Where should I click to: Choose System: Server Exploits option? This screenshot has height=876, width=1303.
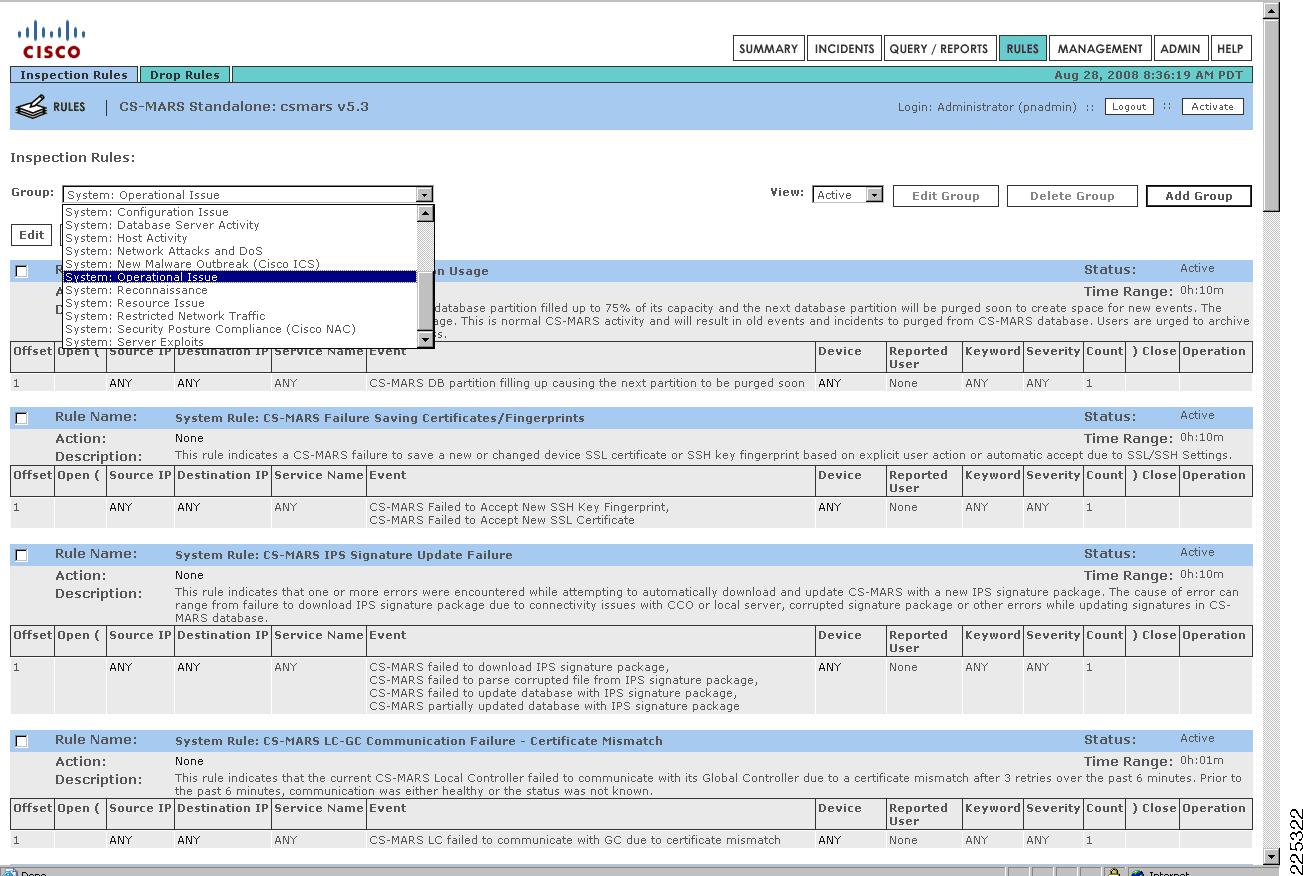[239, 342]
